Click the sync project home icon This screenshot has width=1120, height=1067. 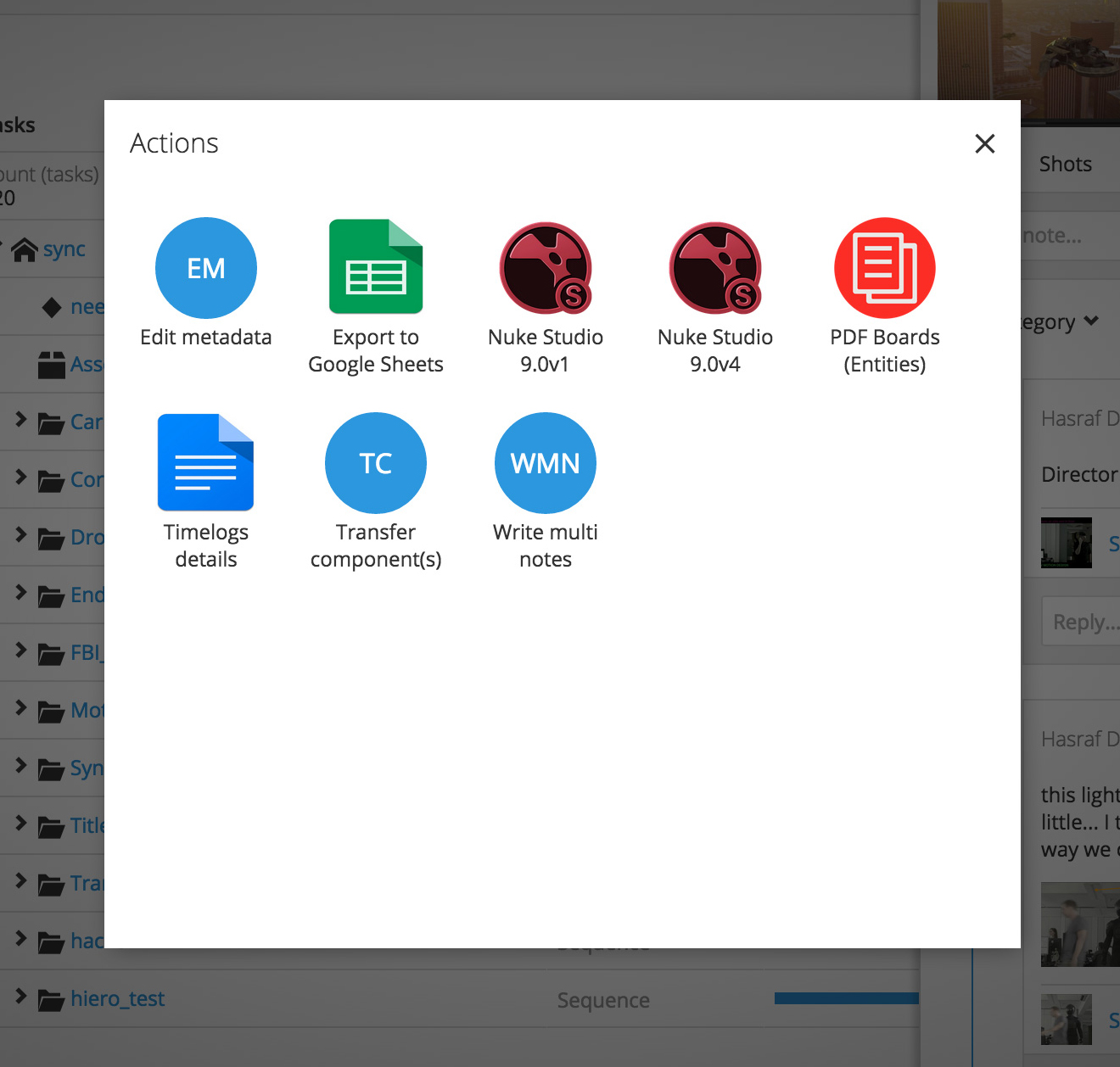25,249
